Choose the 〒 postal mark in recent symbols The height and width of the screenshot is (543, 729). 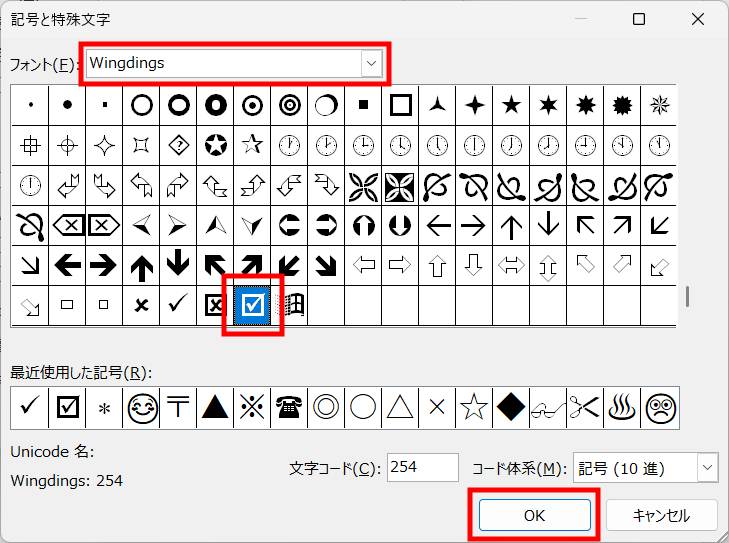178,408
